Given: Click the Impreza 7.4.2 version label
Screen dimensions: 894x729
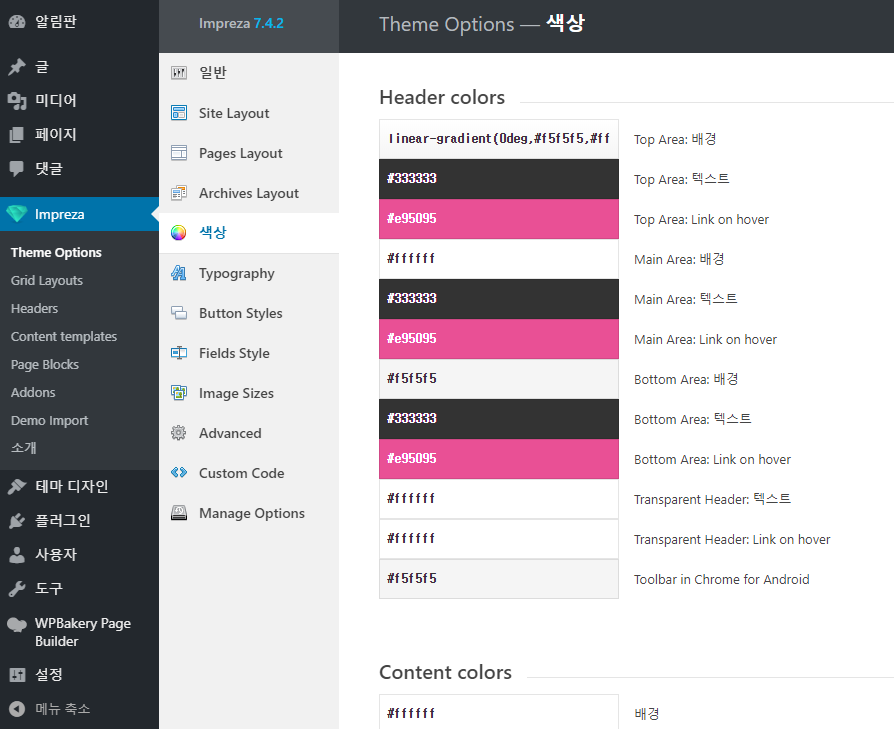Looking at the screenshot, I should coord(241,23).
